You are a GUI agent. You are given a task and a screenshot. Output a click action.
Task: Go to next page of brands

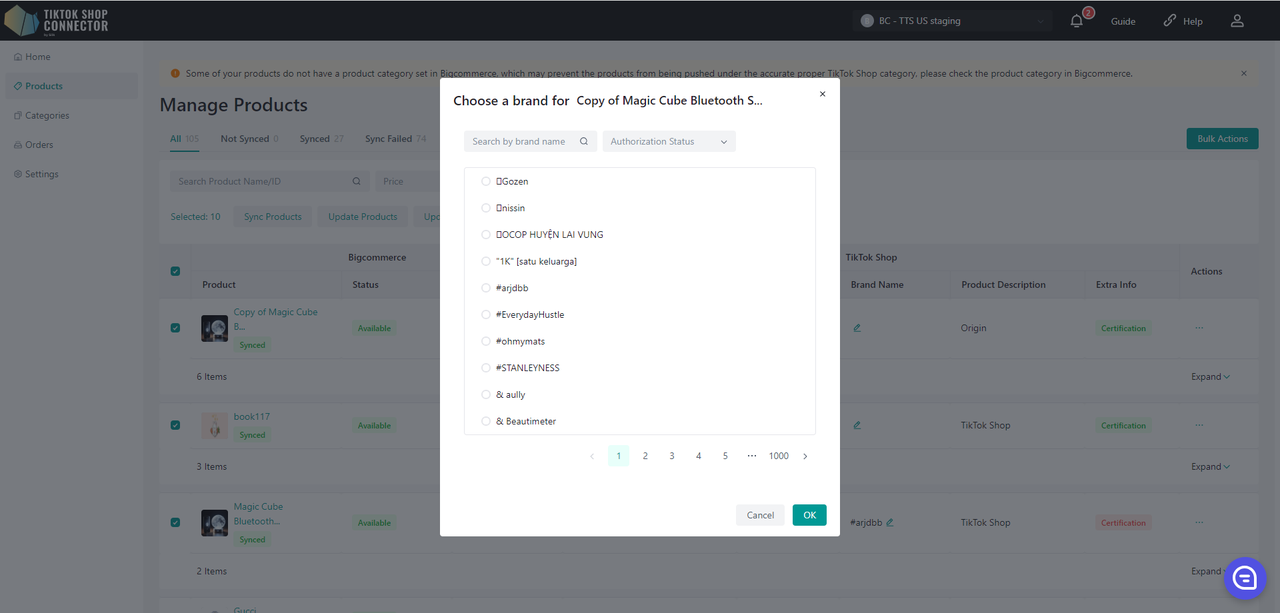pyautogui.click(x=805, y=456)
